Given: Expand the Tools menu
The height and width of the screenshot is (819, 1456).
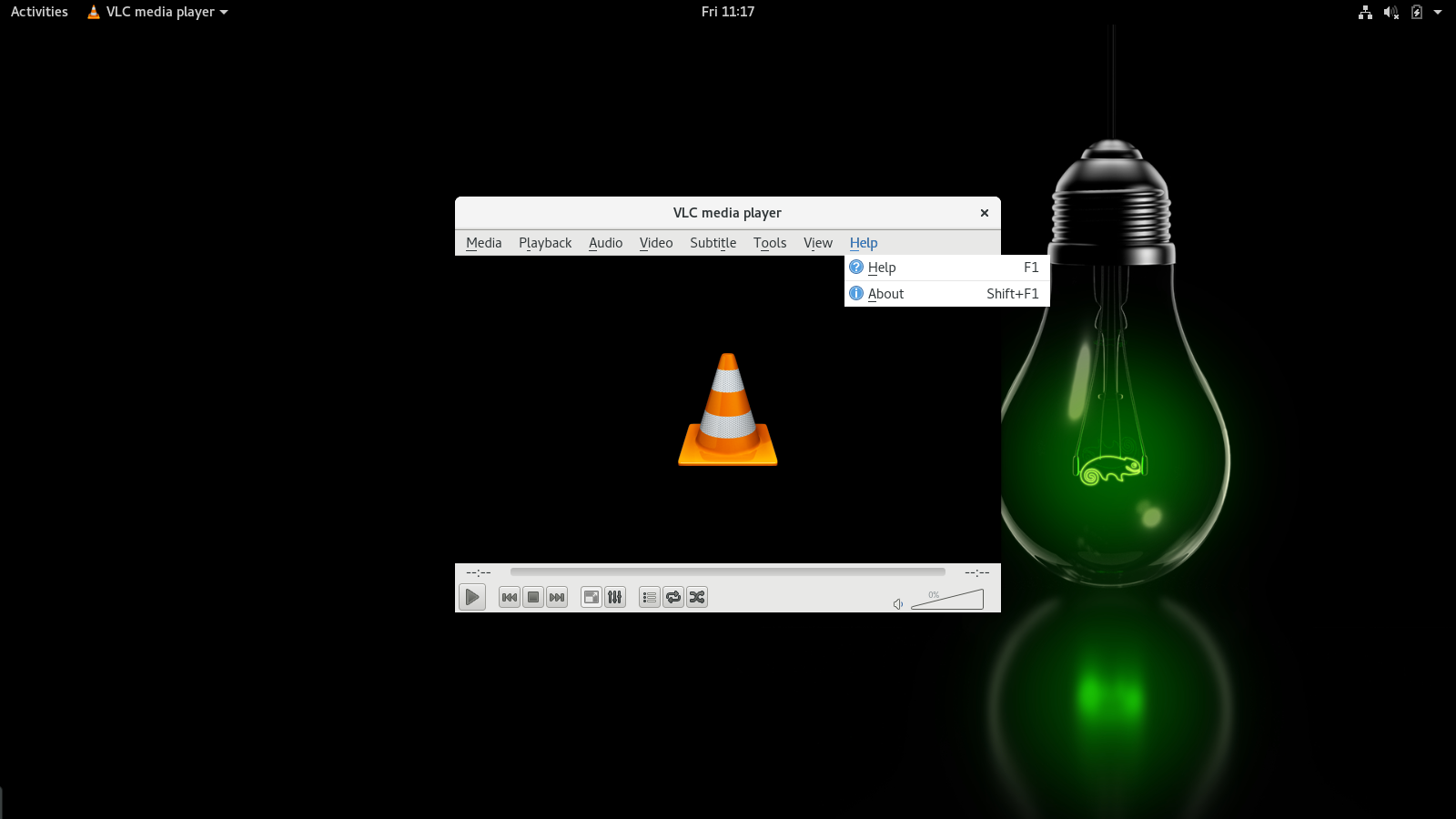Looking at the screenshot, I should click(769, 243).
